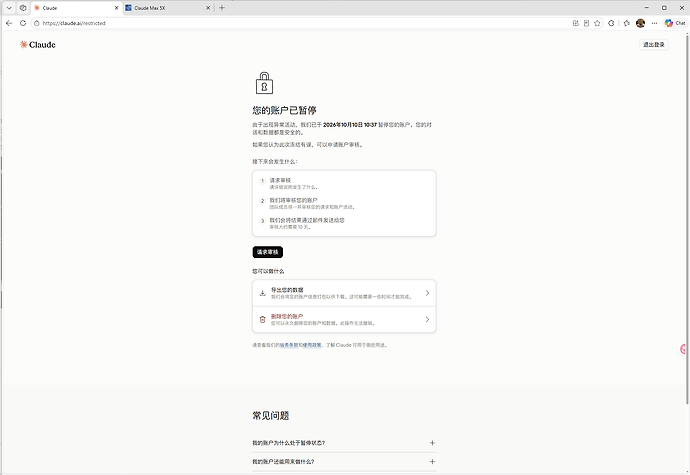Click step 2 我们将审核您的账户
Screen dimensions: 690x475
294,200
